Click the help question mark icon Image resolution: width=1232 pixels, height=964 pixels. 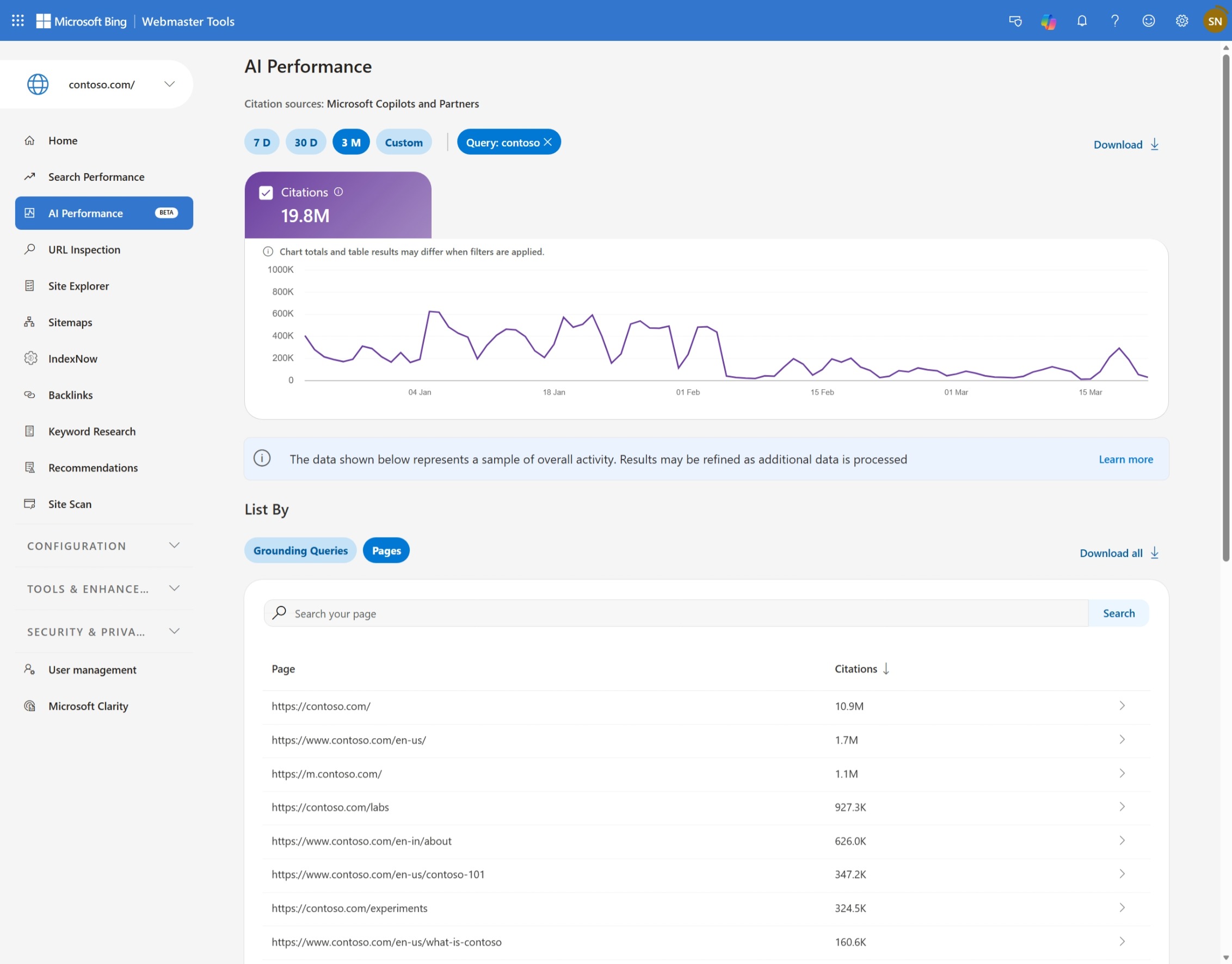(1114, 21)
